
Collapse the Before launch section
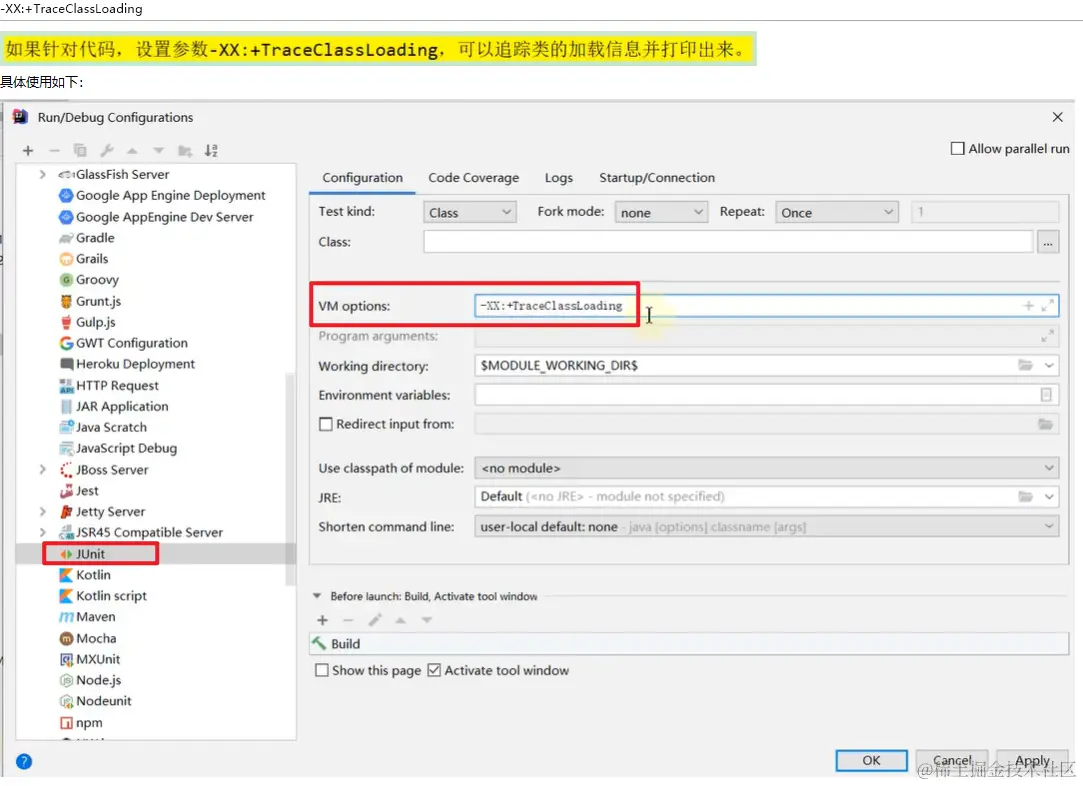(317, 596)
